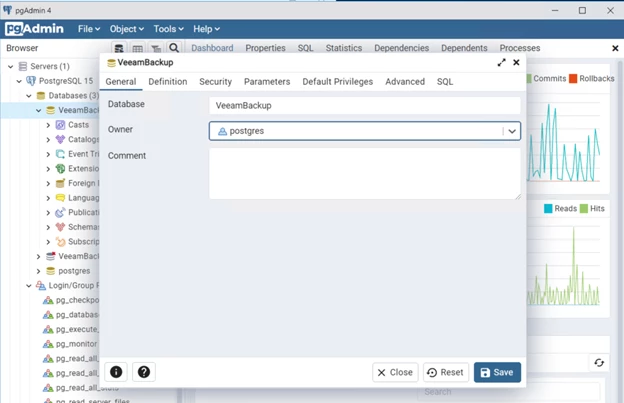624x403 pixels.
Task: Open the Default Privileges tab
Action: (x=337, y=82)
